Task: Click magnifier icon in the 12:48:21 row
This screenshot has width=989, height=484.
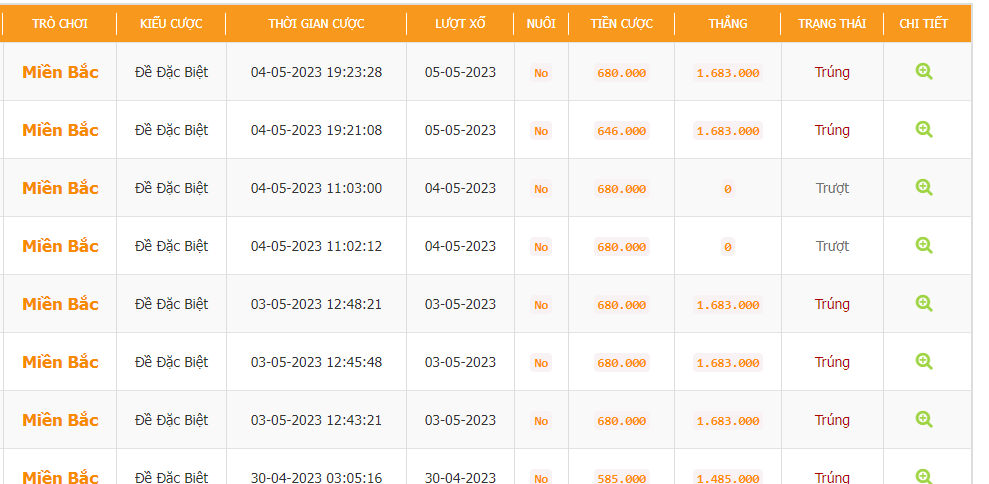Action: [x=923, y=304]
